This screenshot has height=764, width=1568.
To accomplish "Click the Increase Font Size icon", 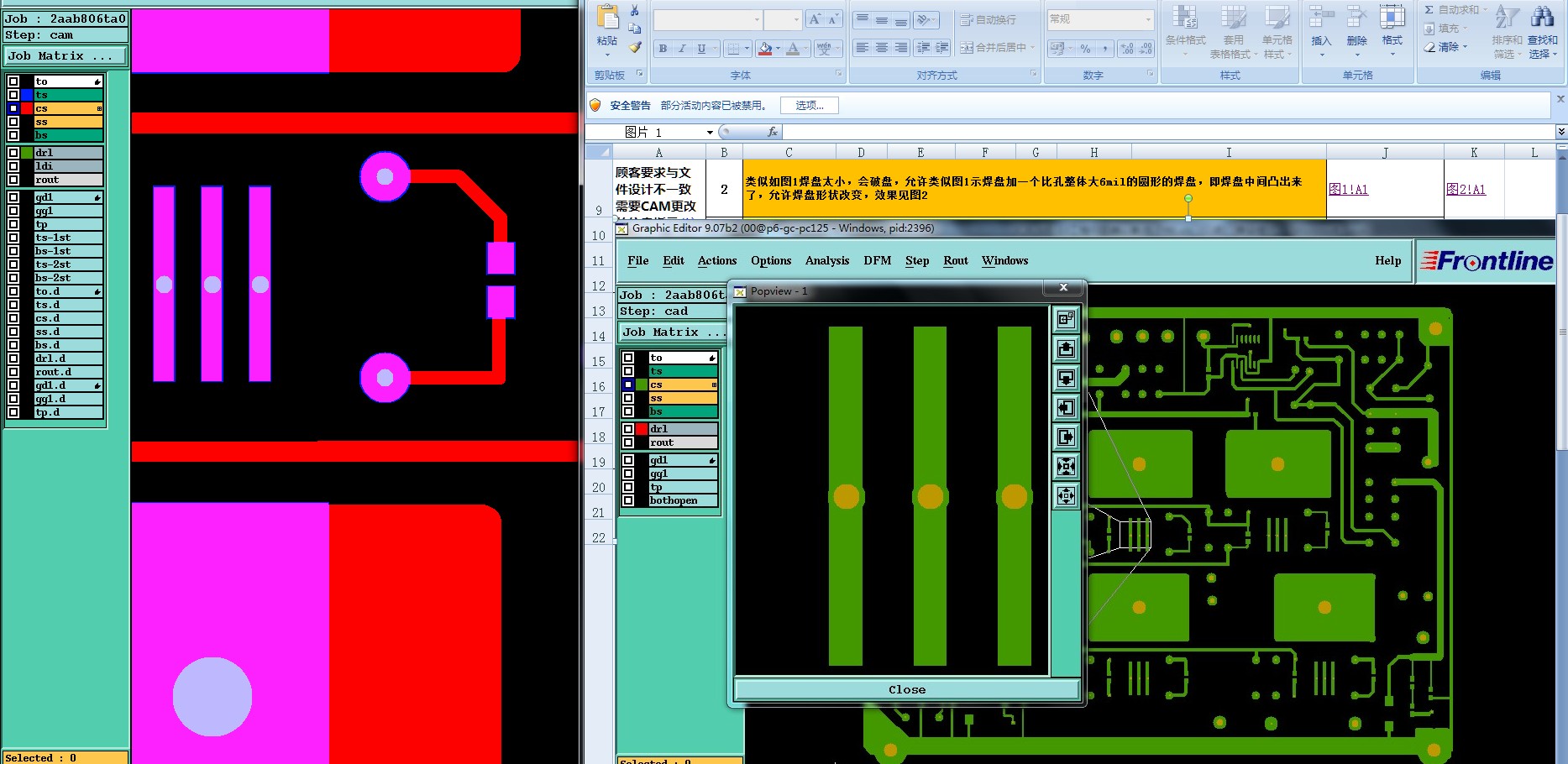I will [814, 18].
